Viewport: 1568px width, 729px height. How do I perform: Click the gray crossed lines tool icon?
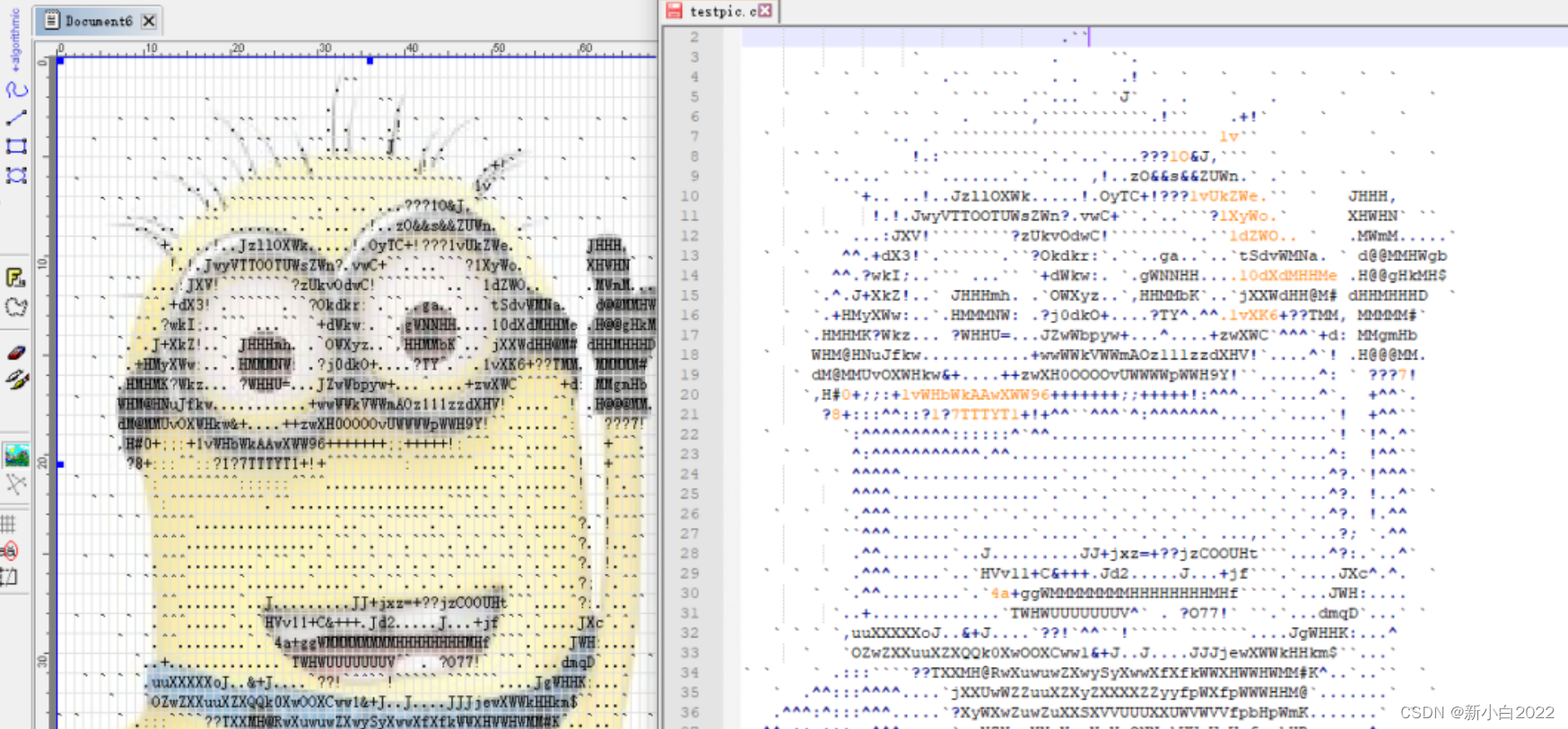[x=15, y=484]
